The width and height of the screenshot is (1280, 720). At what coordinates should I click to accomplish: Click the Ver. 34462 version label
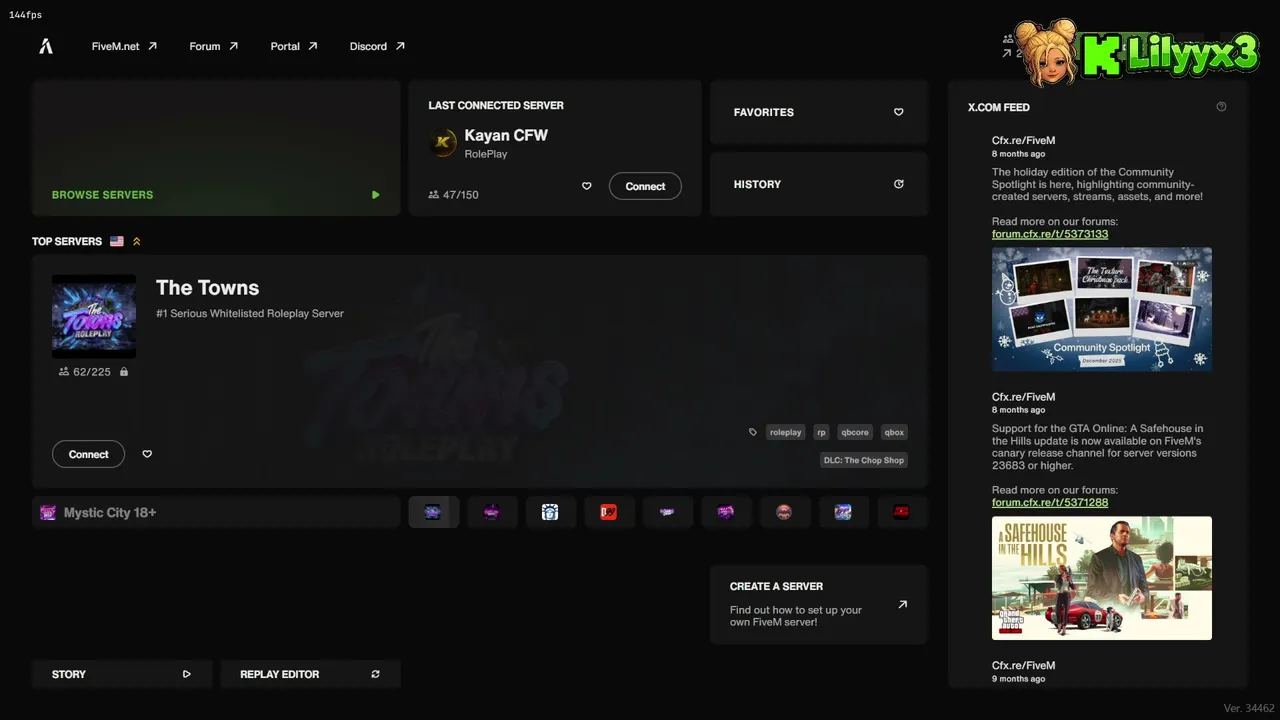(x=1249, y=708)
